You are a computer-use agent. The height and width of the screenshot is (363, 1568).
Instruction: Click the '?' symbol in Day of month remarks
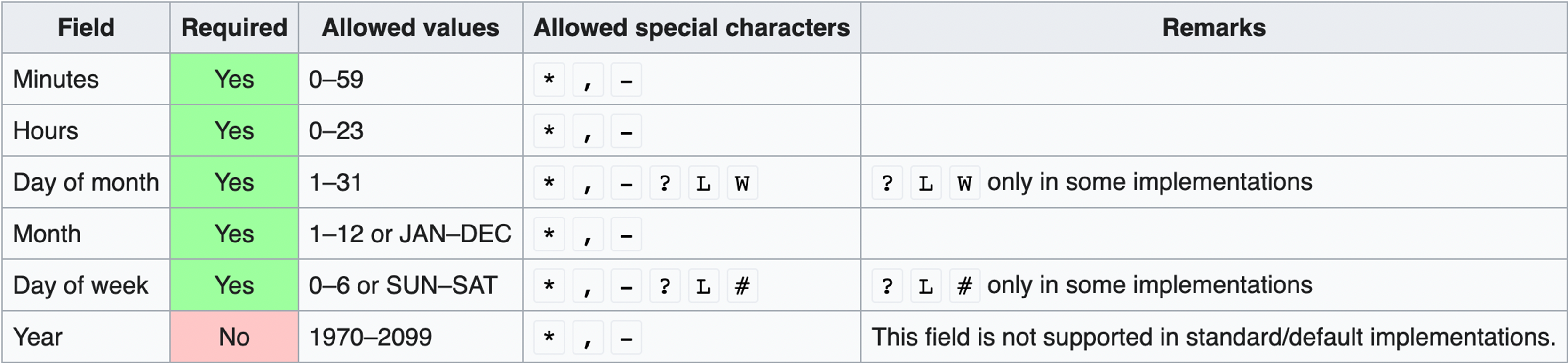[x=887, y=183]
